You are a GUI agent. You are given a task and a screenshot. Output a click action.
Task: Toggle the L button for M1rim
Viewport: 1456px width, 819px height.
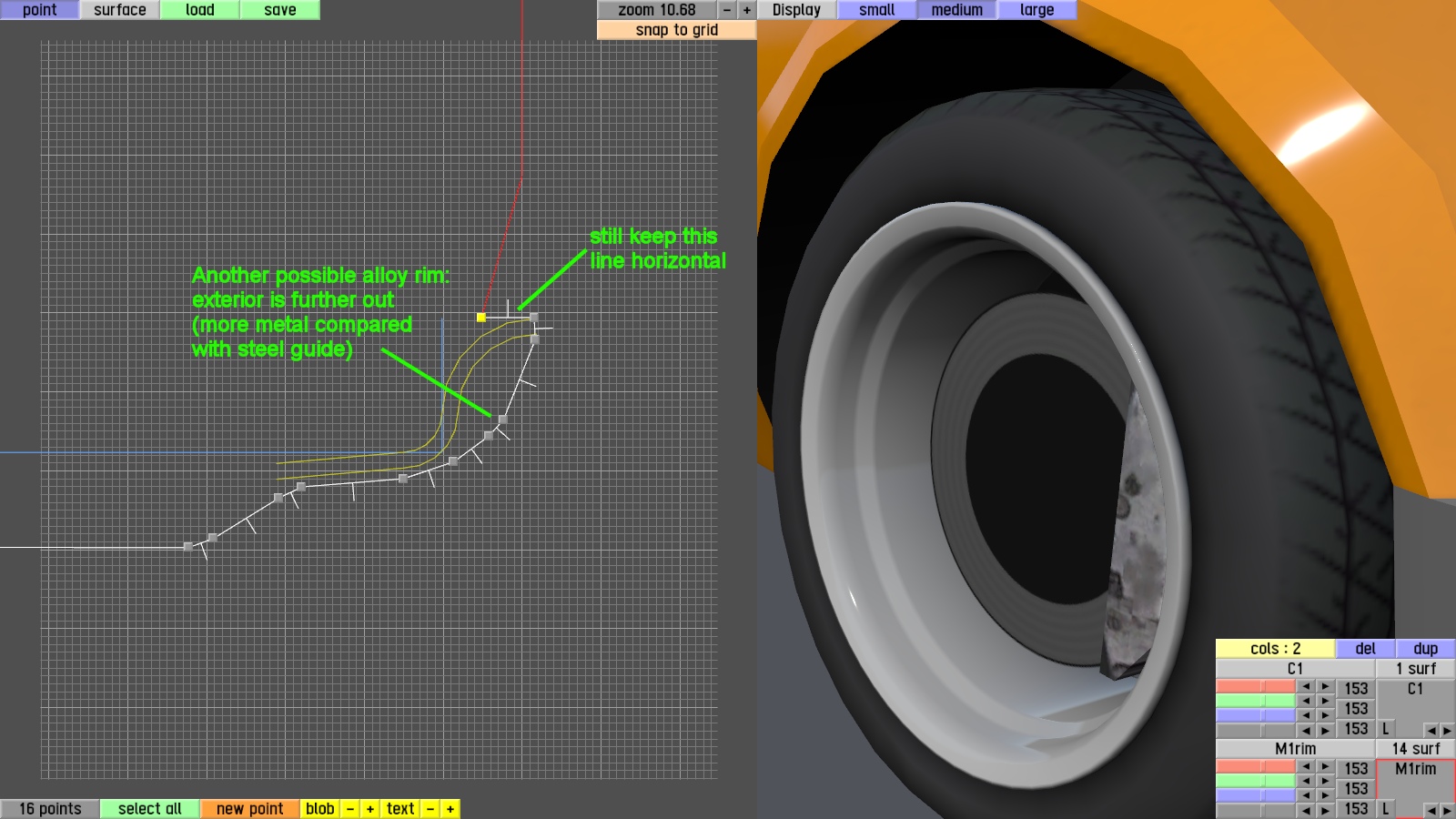(x=1385, y=809)
